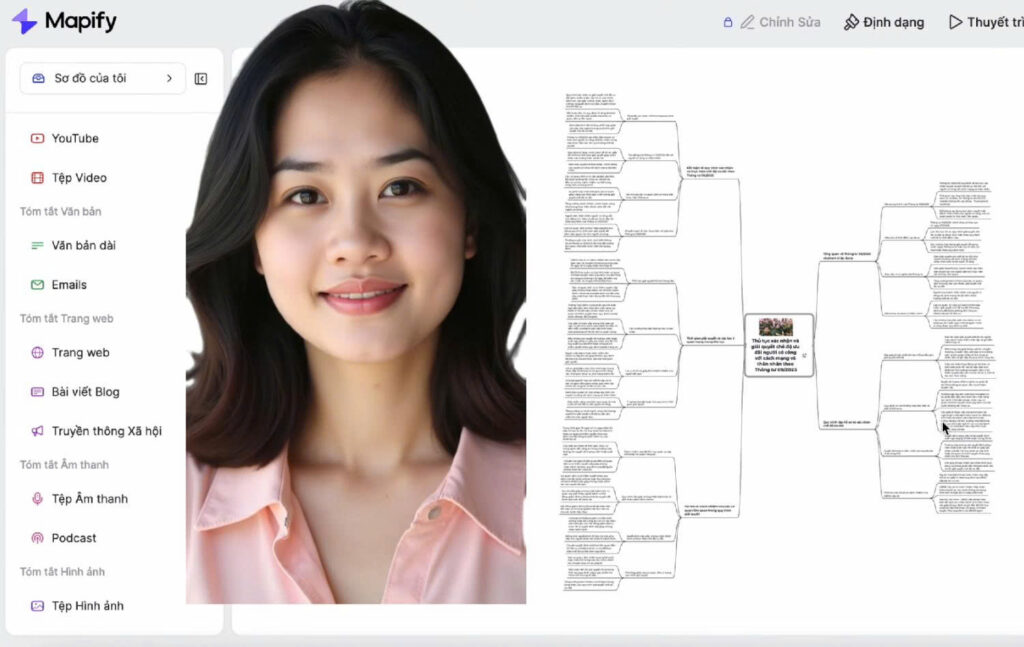Click the Bài viết Blog icon
Viewport: 1024px width, 647px height.
(x=37, y=392)
